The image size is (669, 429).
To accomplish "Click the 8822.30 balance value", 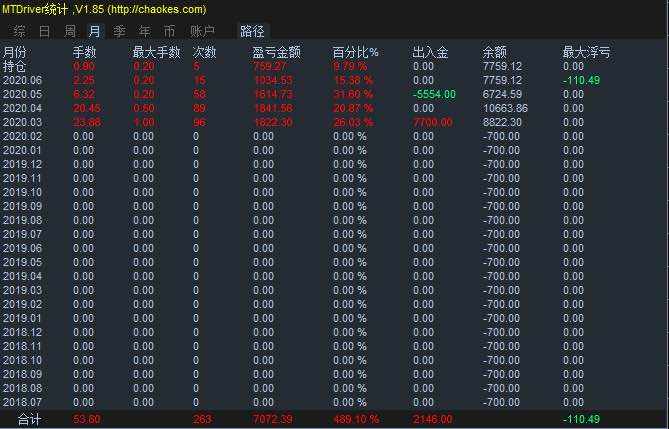I will 502,122.
